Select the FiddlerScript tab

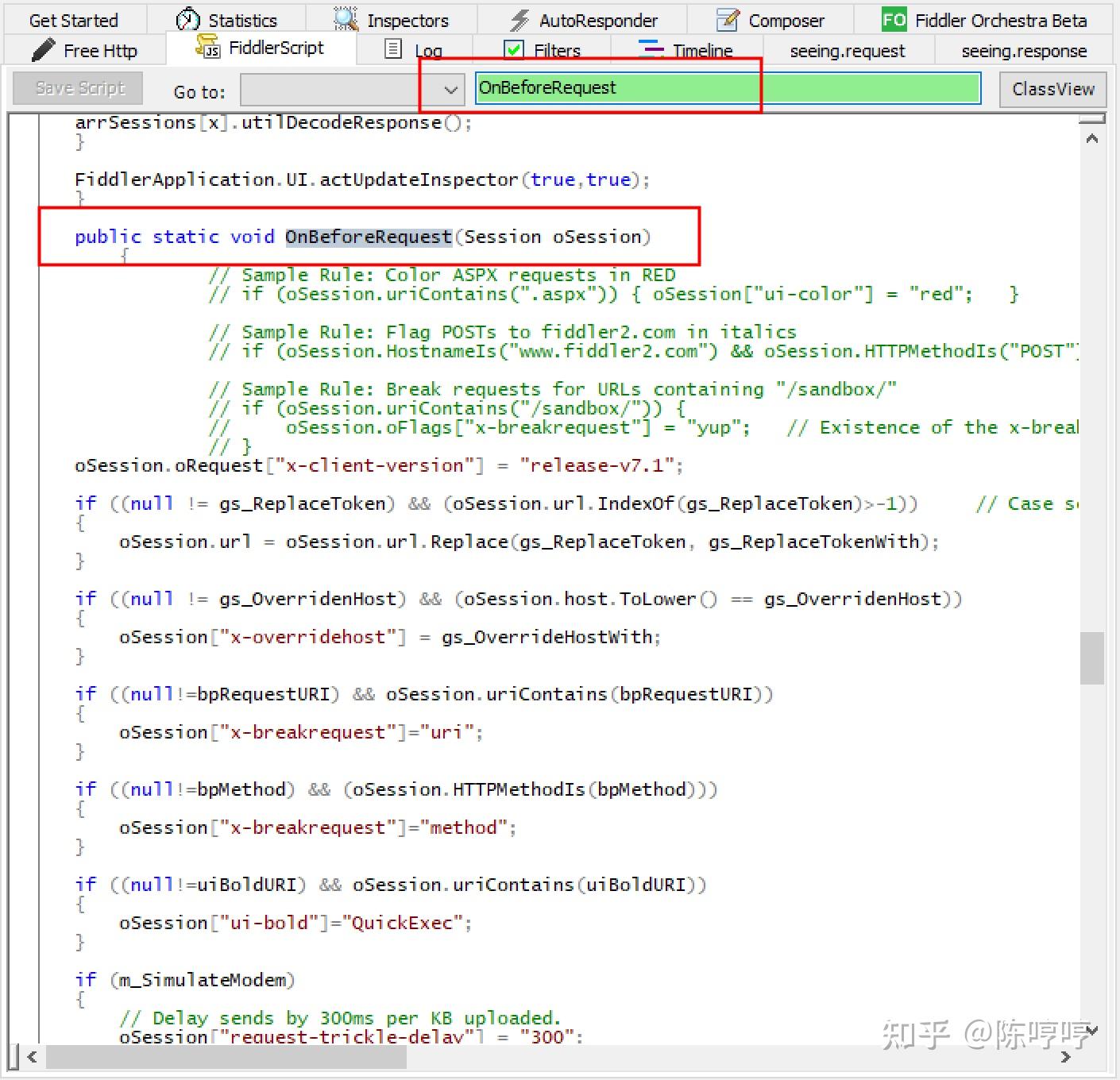(261, 48)
